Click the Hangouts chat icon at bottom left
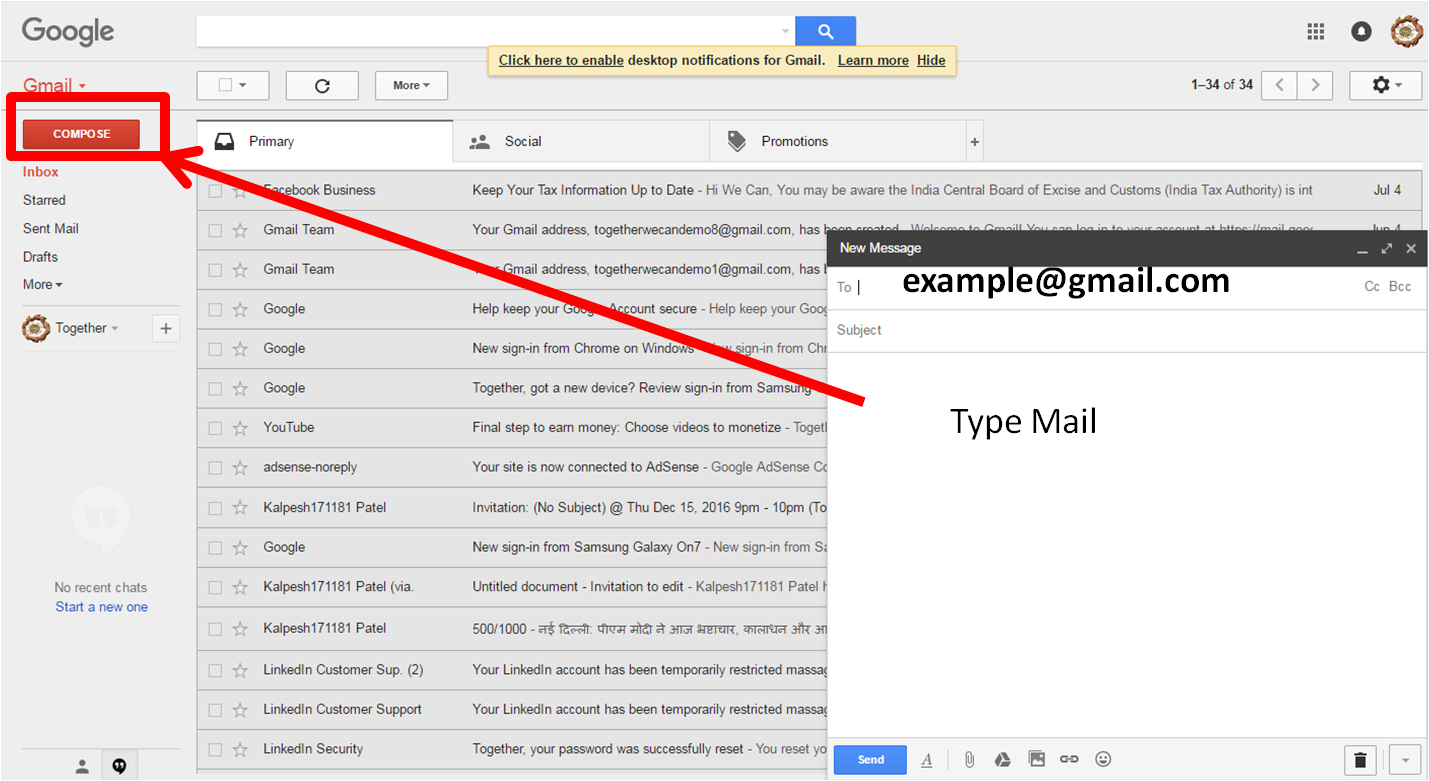The height and width of the screenshot is (781, 1429). click(119, 767)
